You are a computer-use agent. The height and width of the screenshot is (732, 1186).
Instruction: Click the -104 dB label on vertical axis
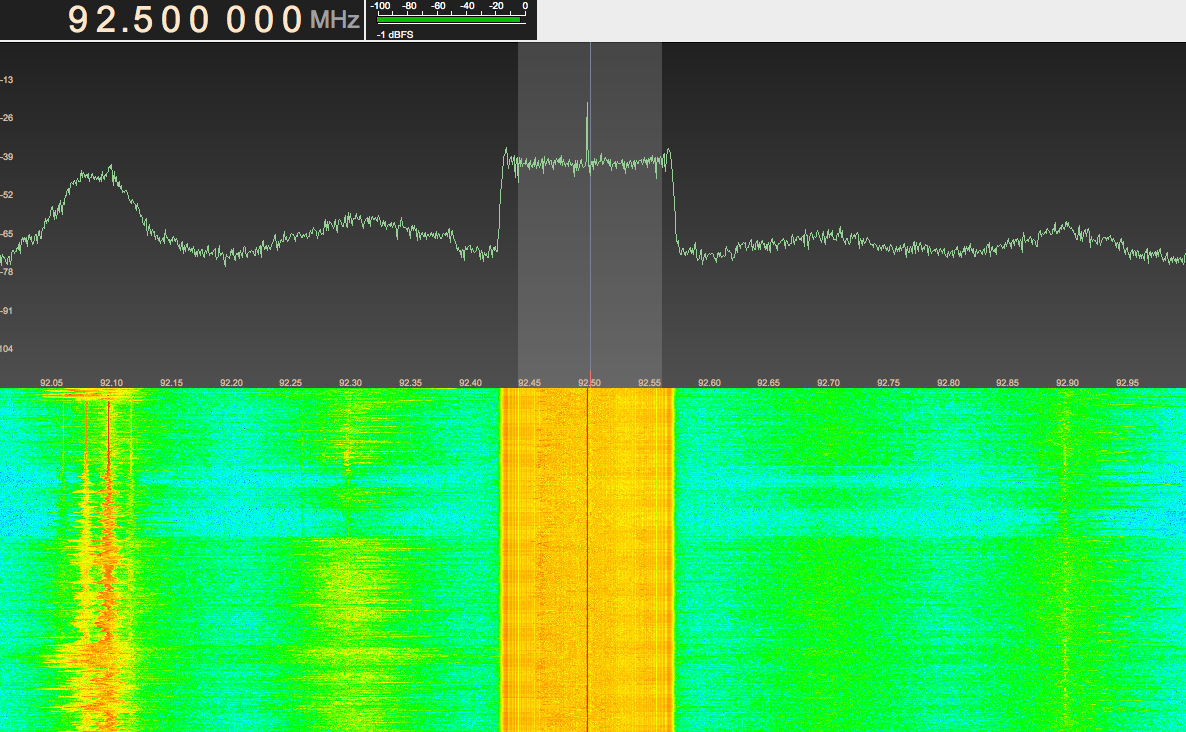(x=7, y=349)
